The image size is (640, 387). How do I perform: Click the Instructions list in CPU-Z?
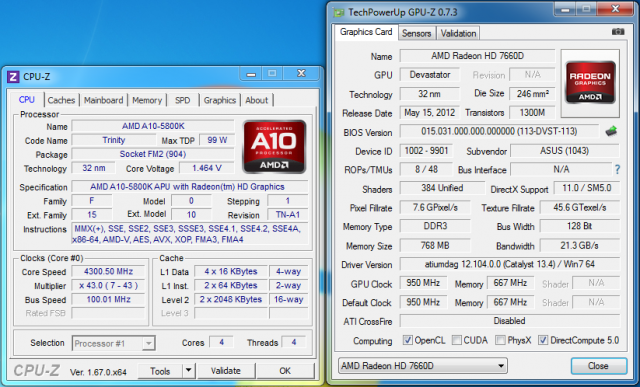click(190, 234)
